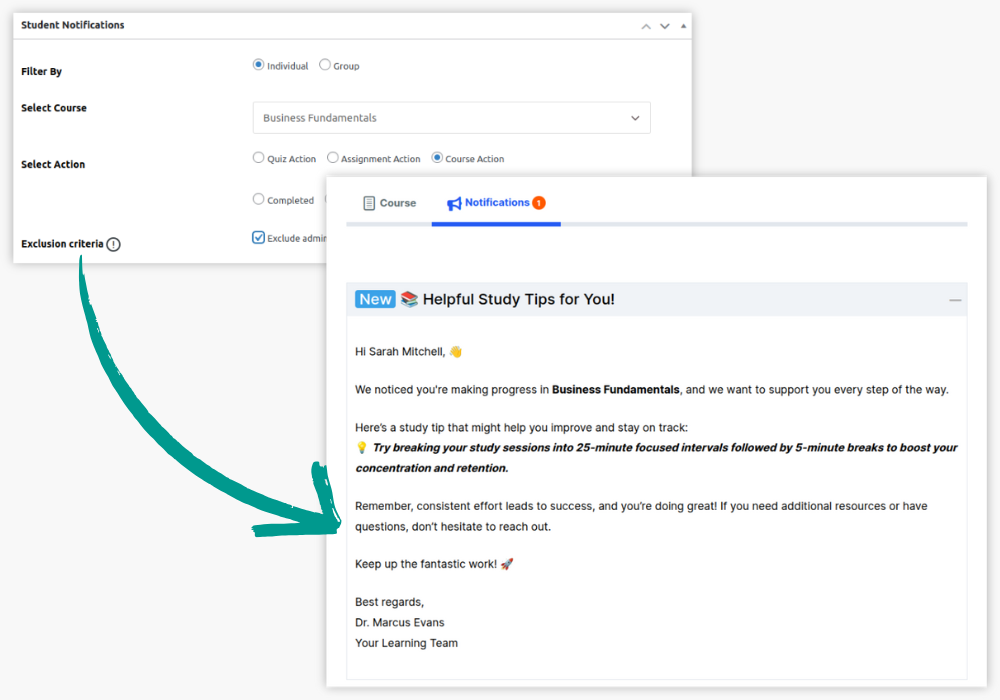The image size is (1000, 700).
Task: Move Student Notifications panel up with arrow
Action: [x=646, y=26]
